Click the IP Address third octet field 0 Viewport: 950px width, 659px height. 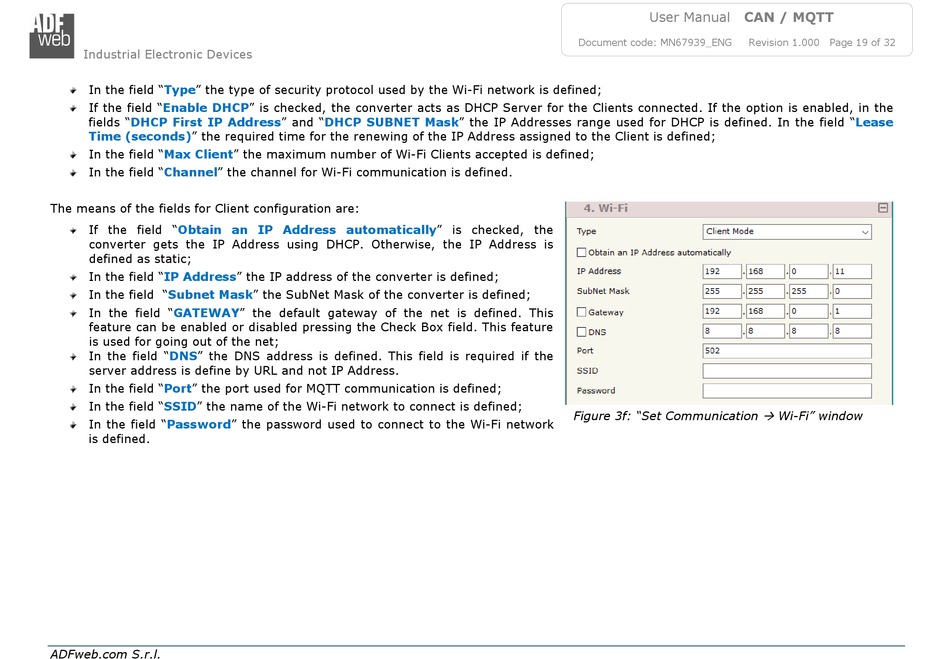pyautogui.click(x=808, y=271)
